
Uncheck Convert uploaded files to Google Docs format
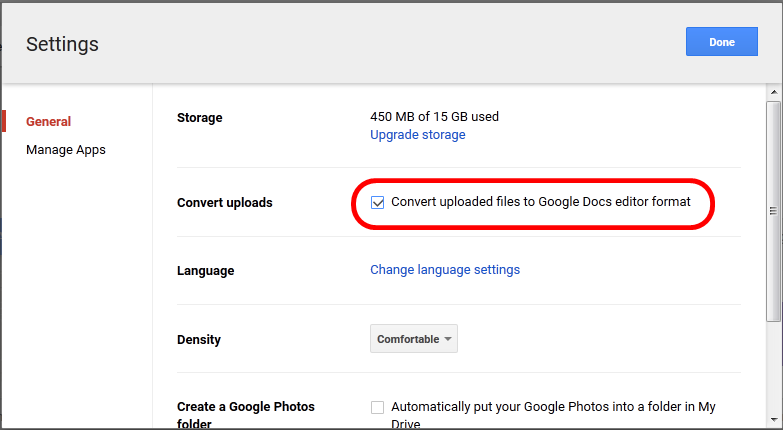[x=378, y=202]
